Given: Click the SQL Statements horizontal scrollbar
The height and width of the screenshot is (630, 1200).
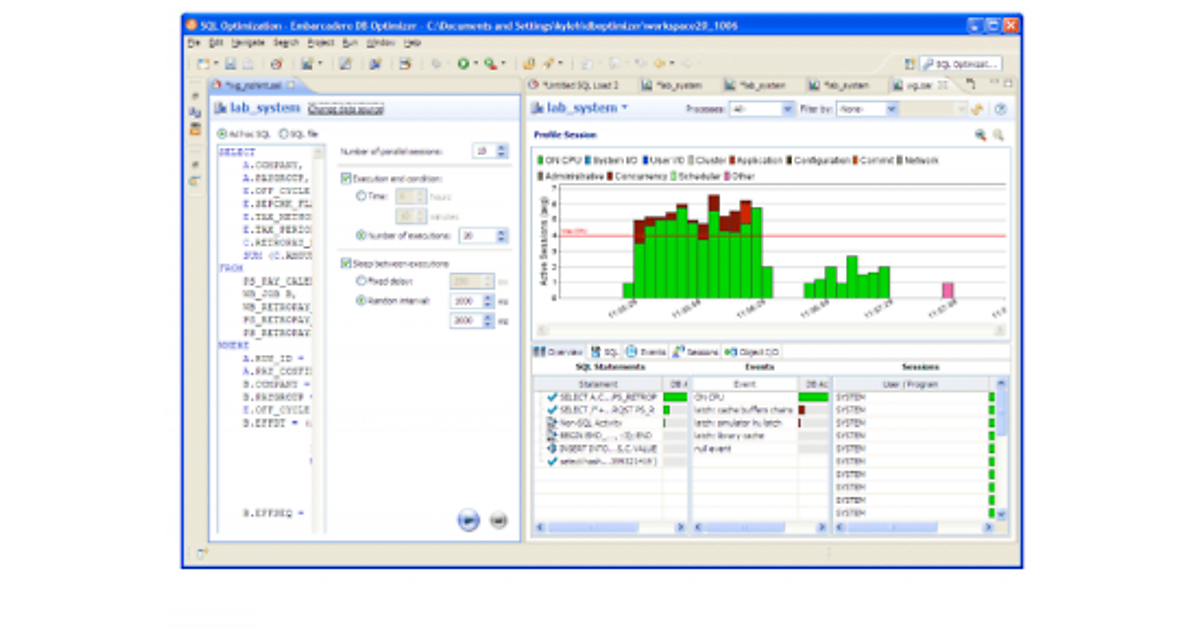Looking at the screenshot, I should (609, 526).
